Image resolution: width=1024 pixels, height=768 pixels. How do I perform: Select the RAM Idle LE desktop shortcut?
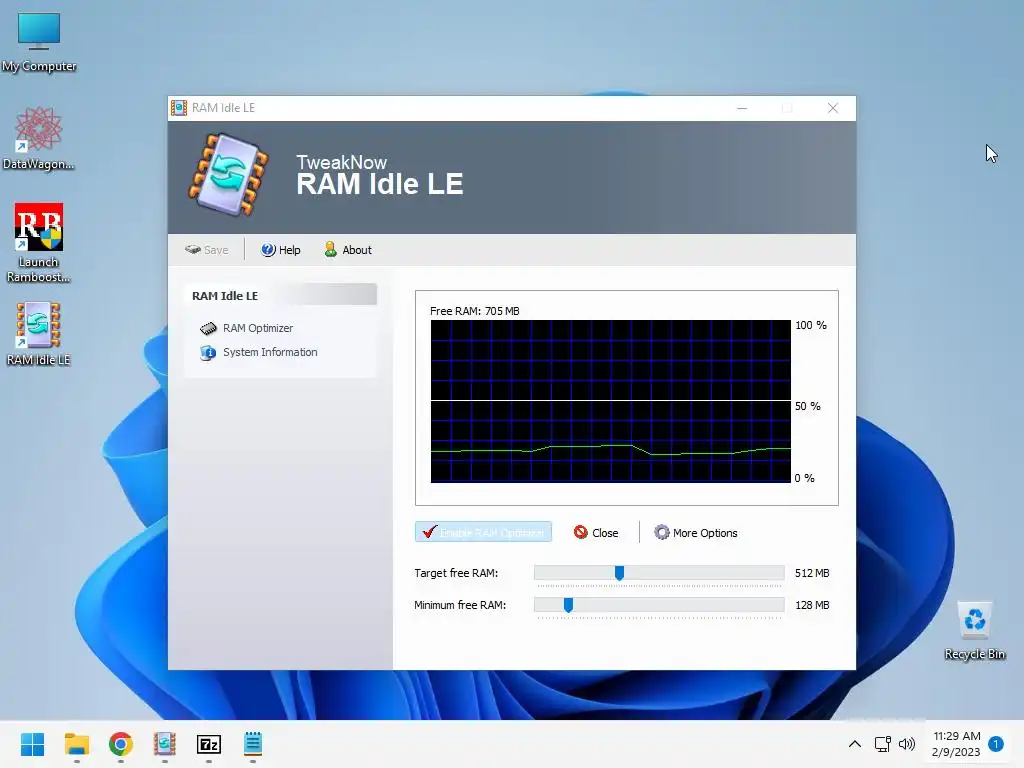coord(39,334)
